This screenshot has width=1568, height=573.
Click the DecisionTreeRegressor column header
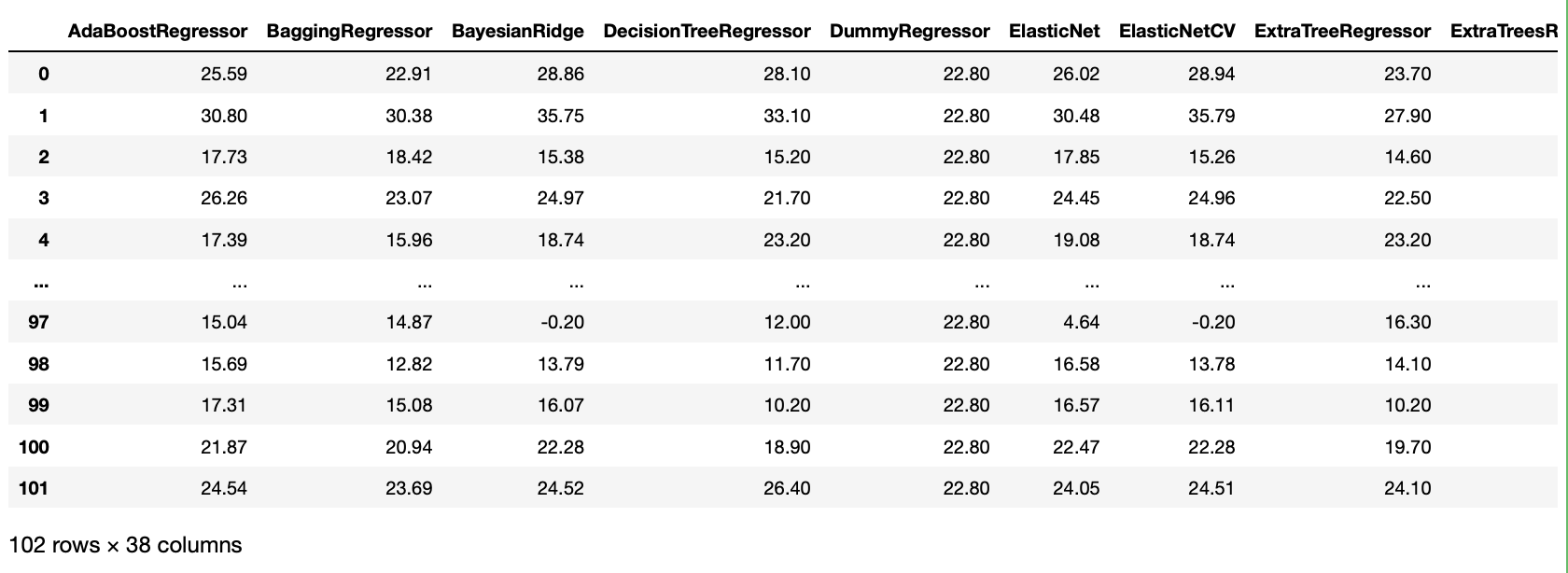tap(707, 32)
